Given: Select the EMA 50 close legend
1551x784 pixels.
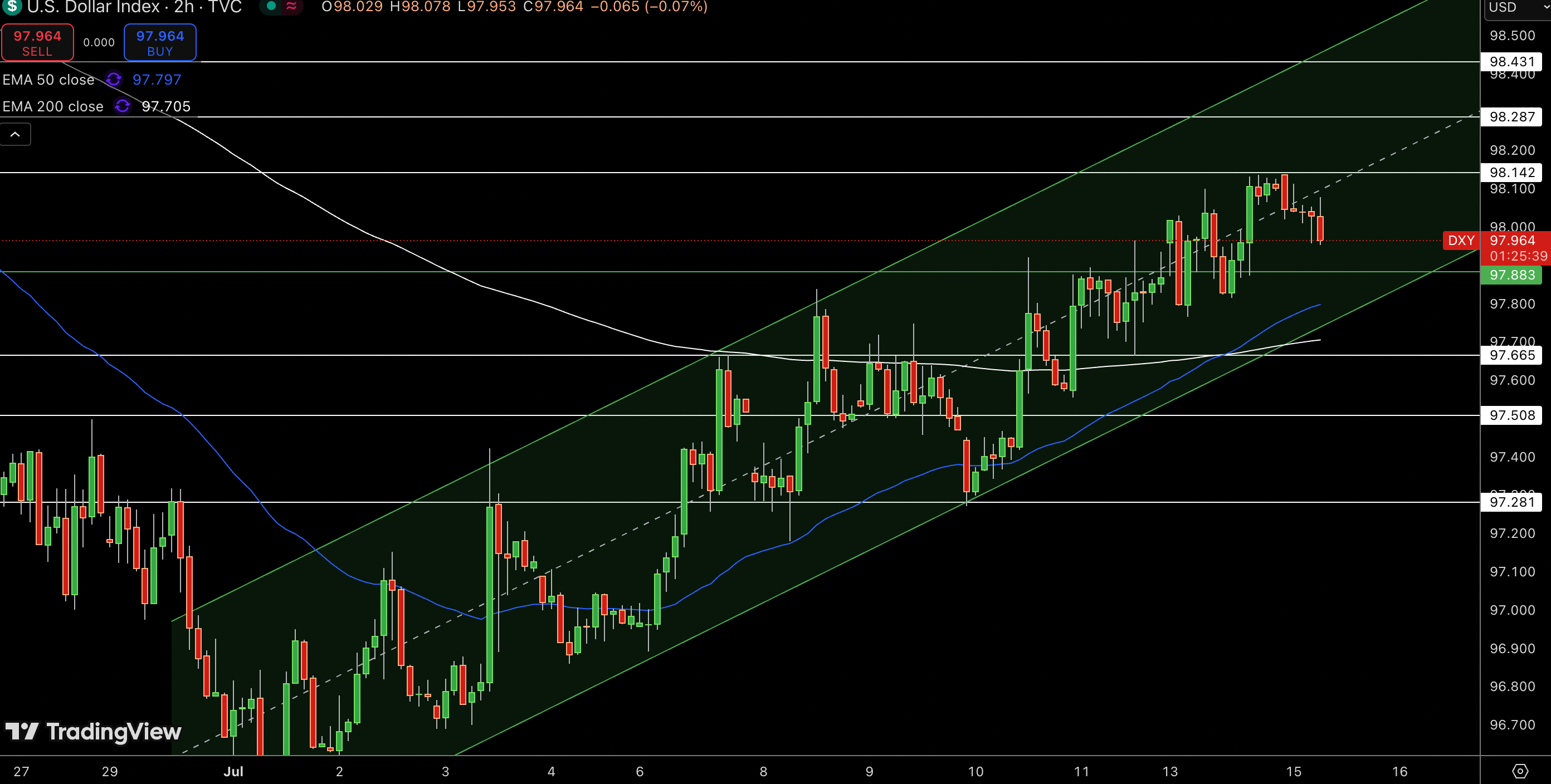Looking at the screenshot, I should 48,80.
